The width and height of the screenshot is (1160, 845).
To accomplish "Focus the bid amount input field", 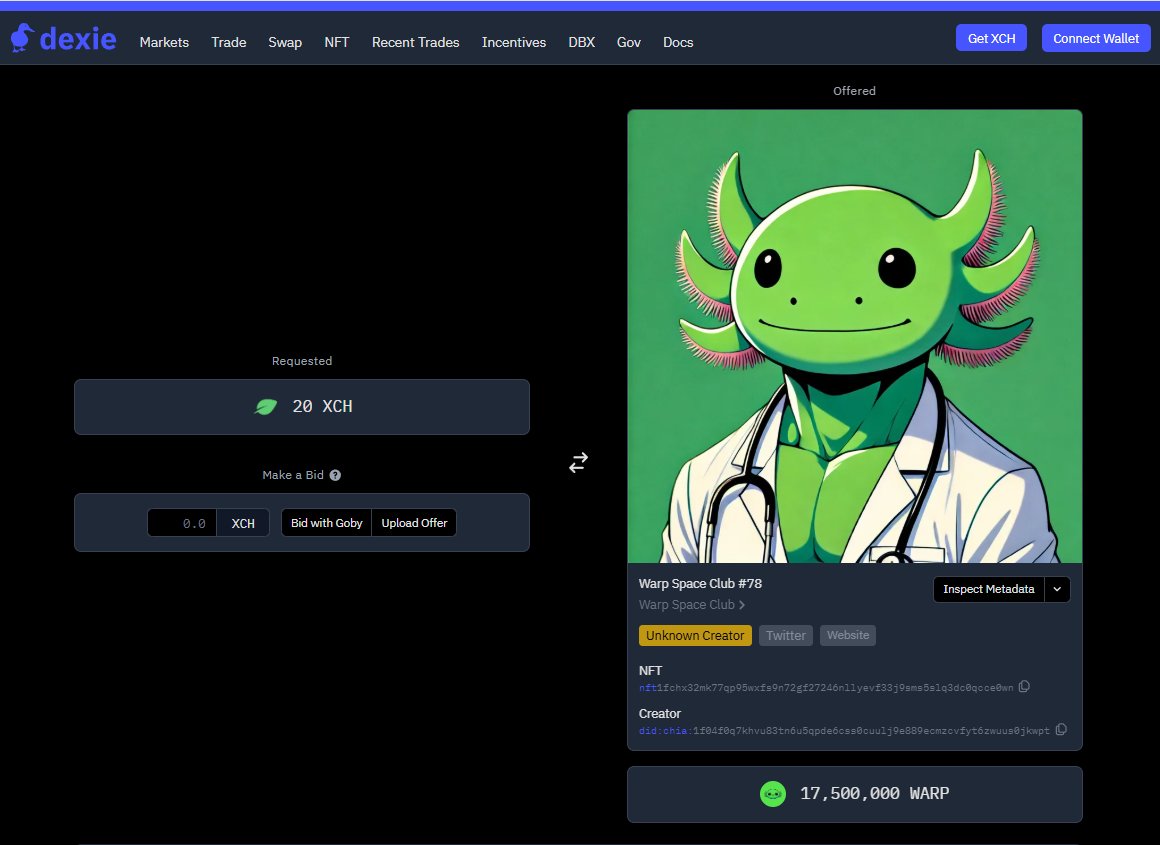I will click(x=182, y=523).
